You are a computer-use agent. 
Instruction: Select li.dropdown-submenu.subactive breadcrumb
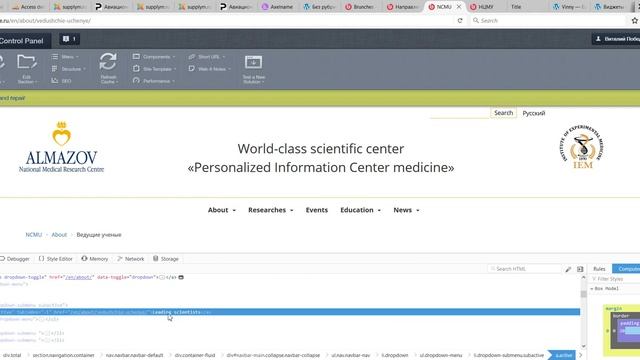click(x=509, y=355)
